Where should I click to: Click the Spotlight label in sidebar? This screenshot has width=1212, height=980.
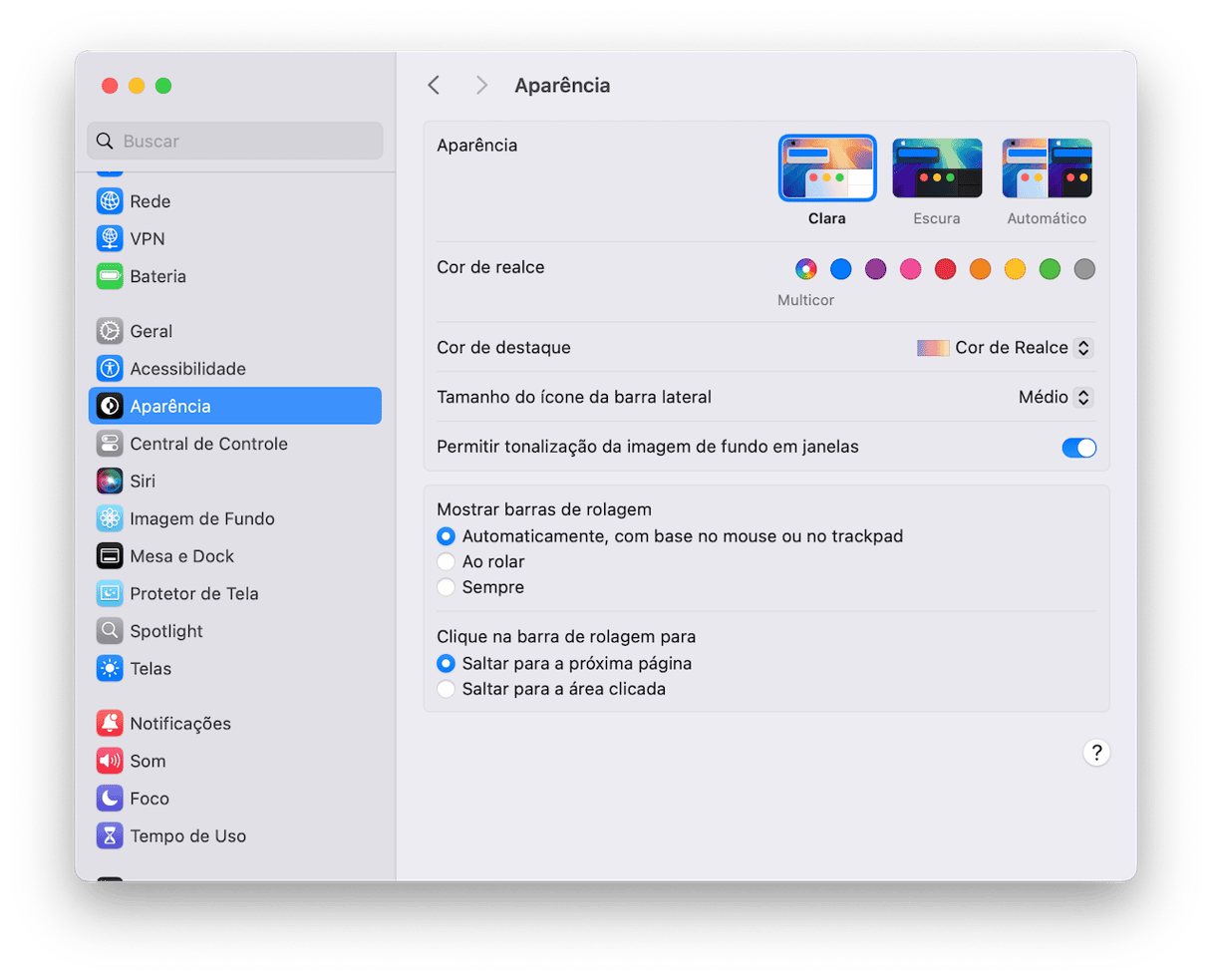point(166,631)
